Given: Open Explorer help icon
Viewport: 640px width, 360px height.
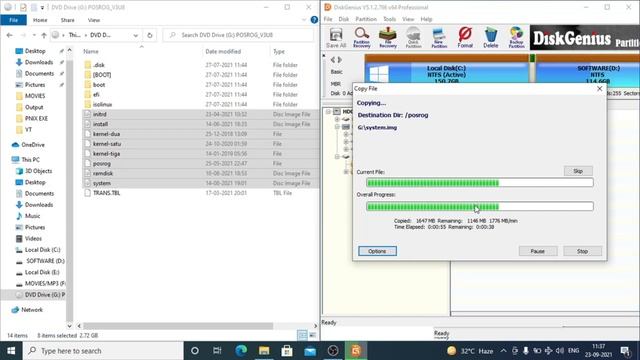Looking at the screenshot, I should 314,20.
